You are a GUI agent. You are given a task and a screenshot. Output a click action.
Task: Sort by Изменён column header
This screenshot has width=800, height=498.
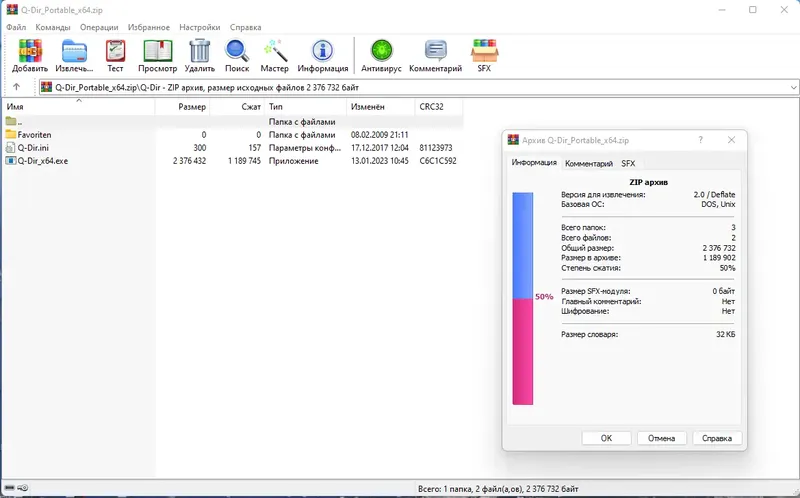pyautogui.click(x=381, y=107)
